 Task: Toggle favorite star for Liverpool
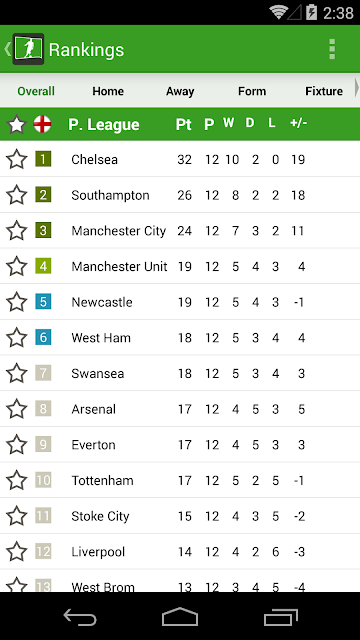[x=17, y=551]
